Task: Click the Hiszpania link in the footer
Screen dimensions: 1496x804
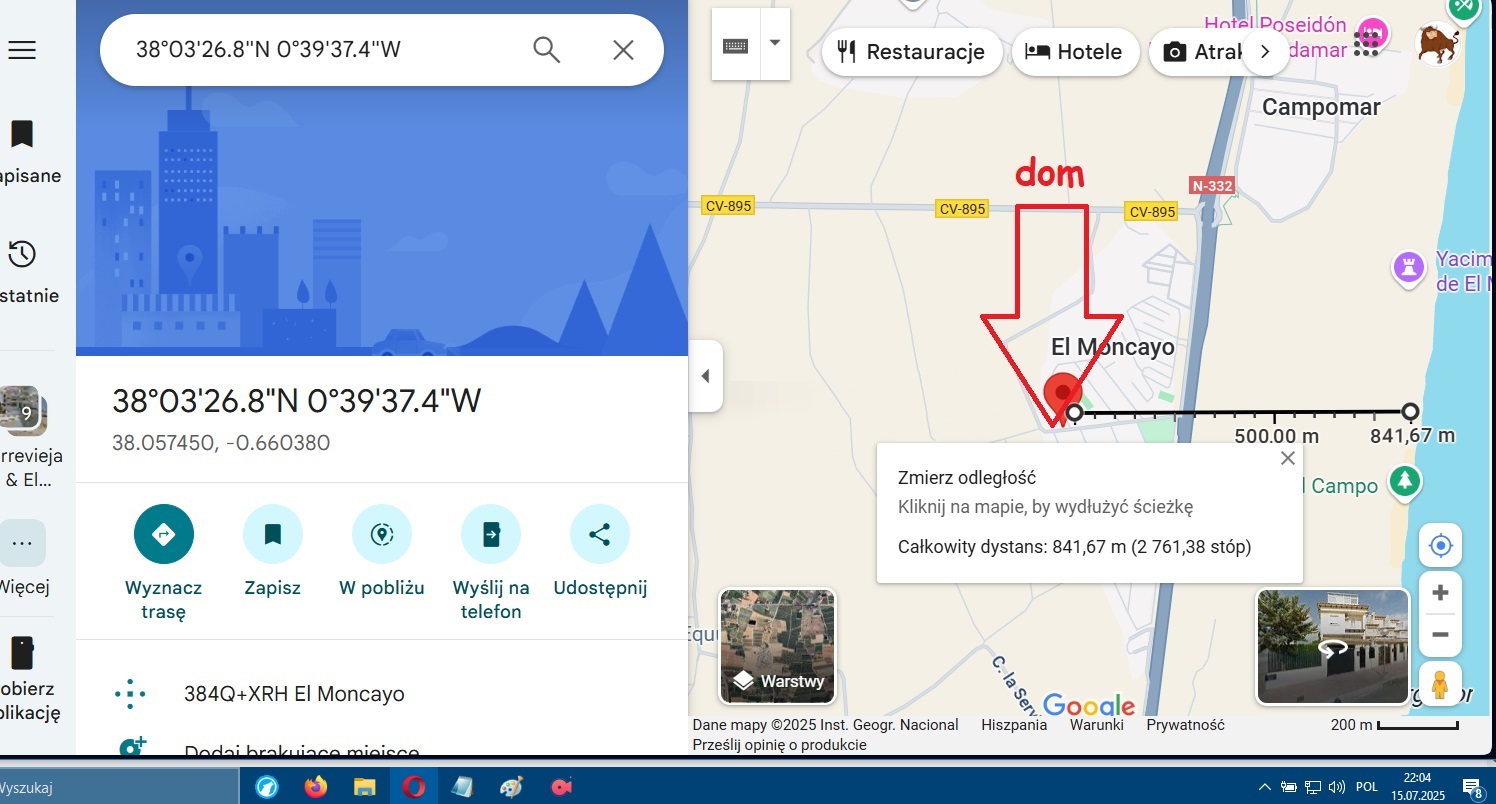Action: [1014, 725]
